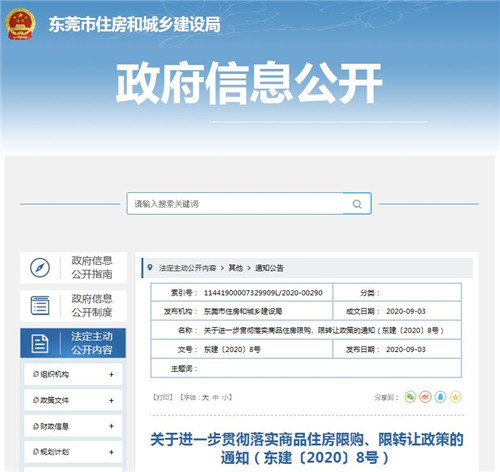Share to Qzone via star icon
Image resolution: width=500 pixels, height=472 pixels.
(x=456, y=397)
